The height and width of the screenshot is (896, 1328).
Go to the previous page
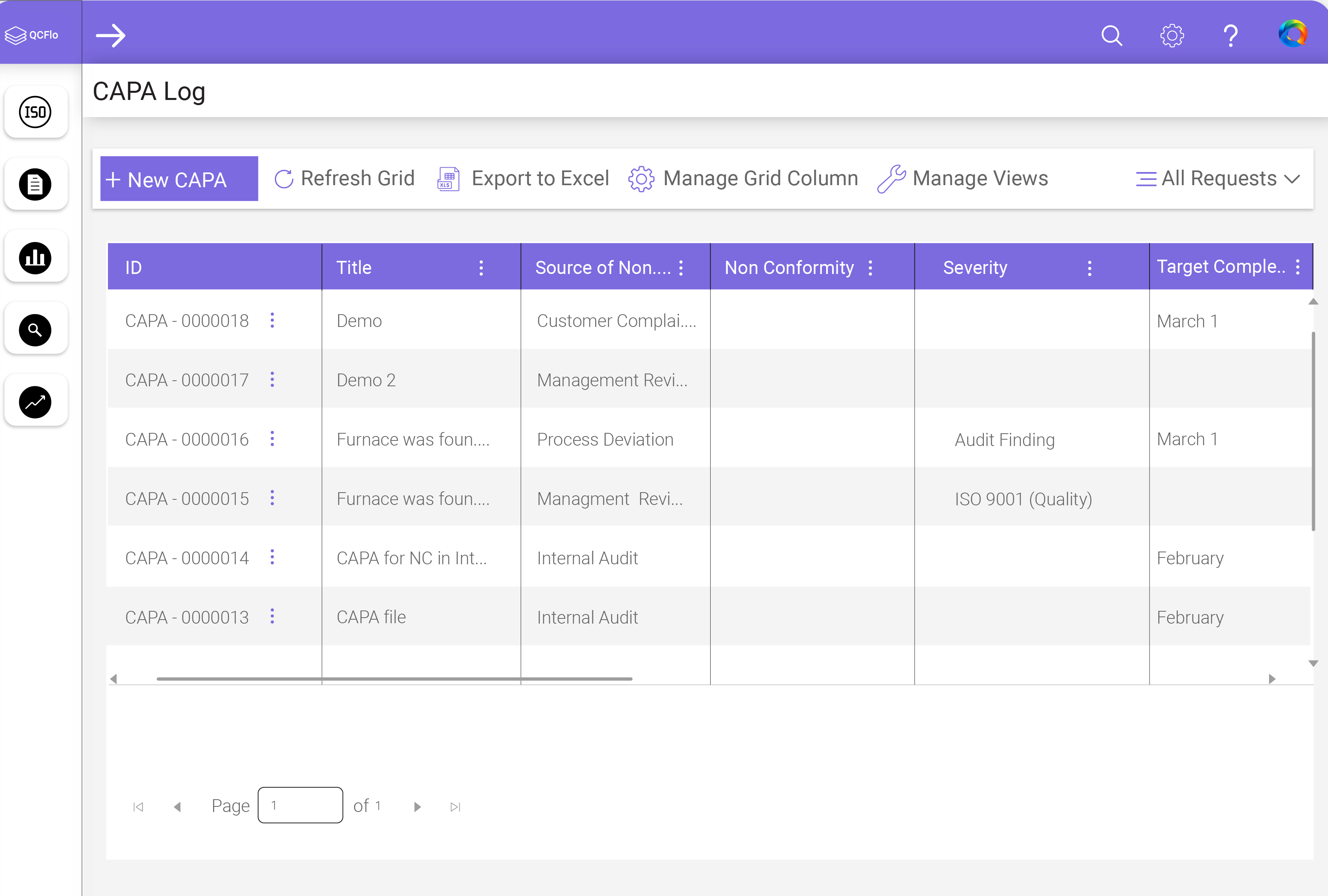[x=178, y=807]
